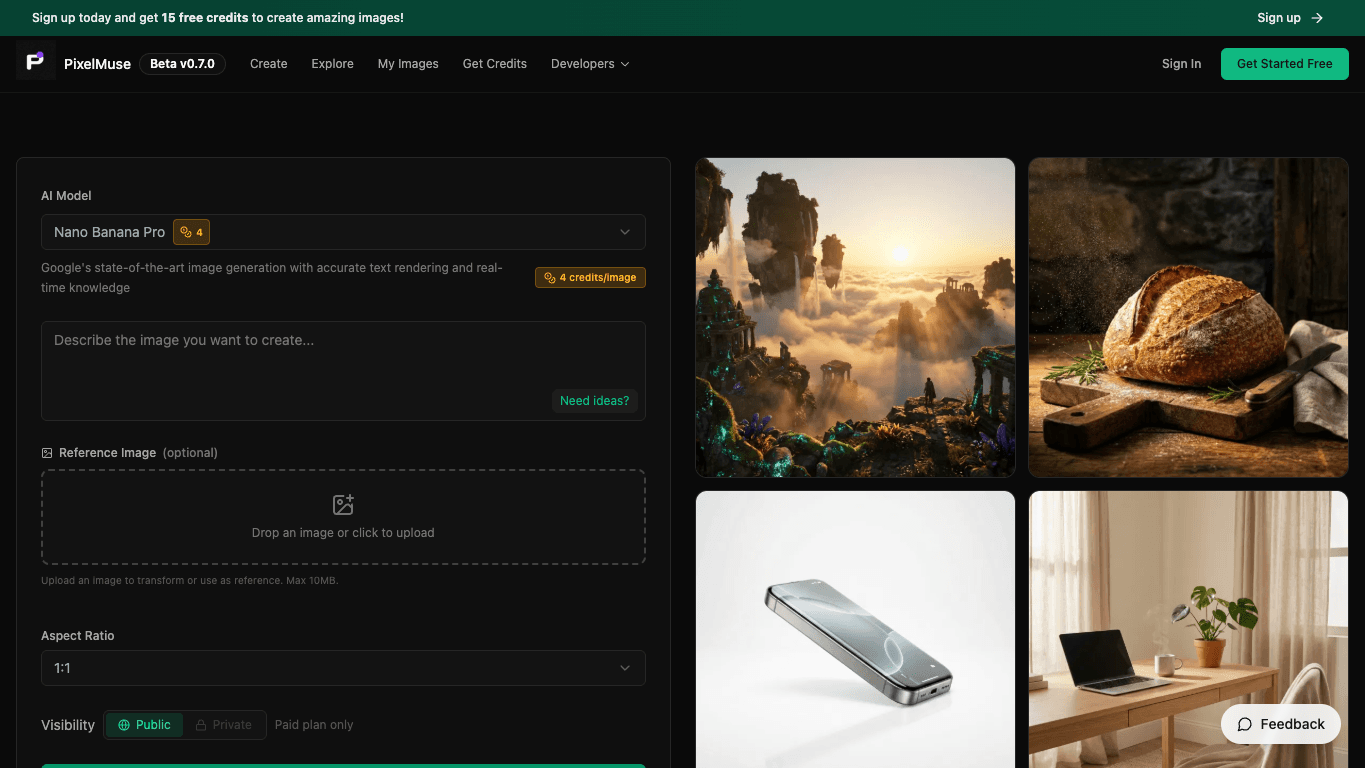Open the floating islands sunset image
The height and width of the screenshot is (768, 1365).
coord(855,317)
